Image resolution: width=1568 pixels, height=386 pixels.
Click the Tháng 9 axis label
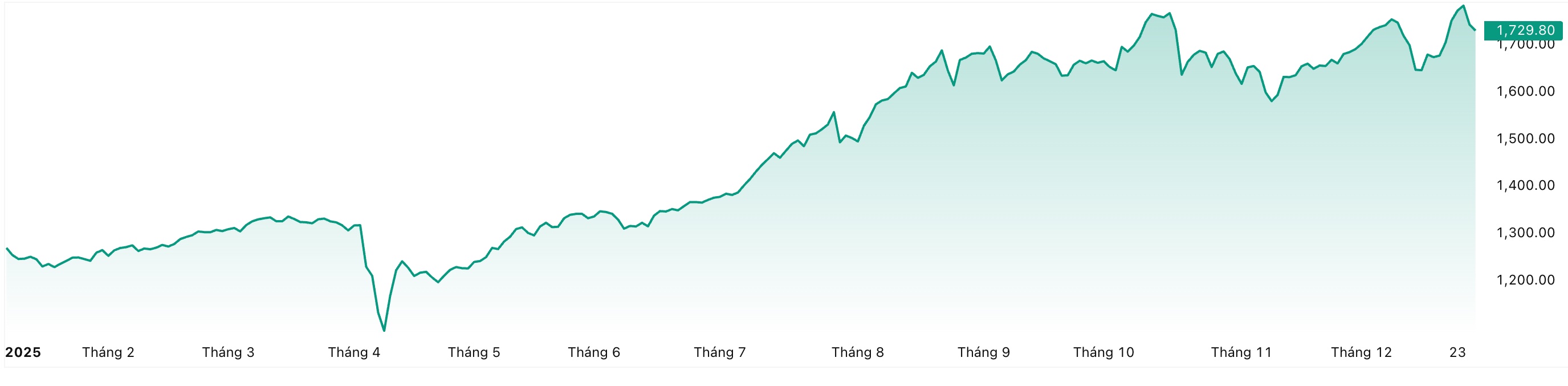point(983,352)
